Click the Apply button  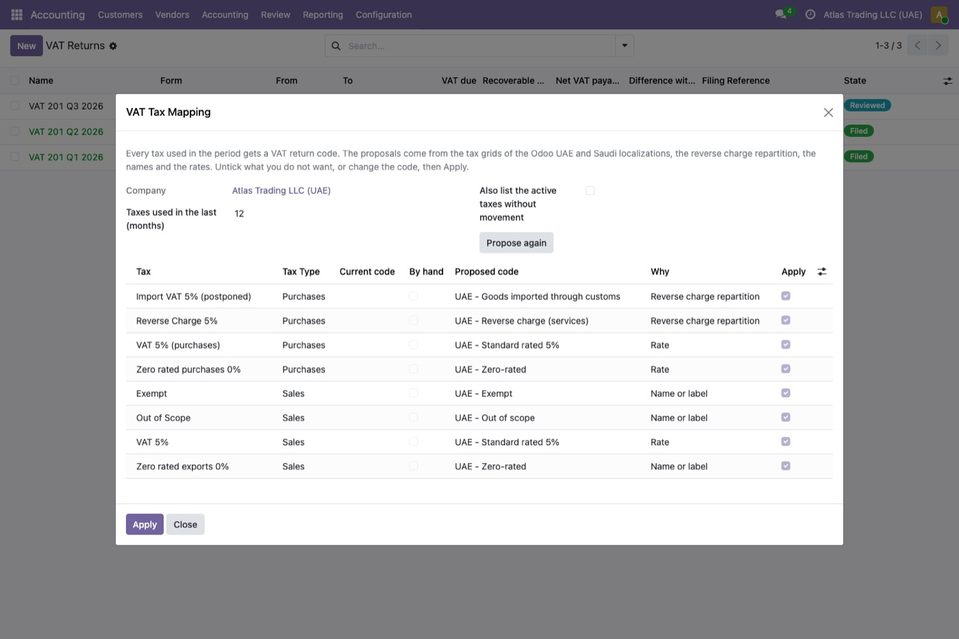145,524
